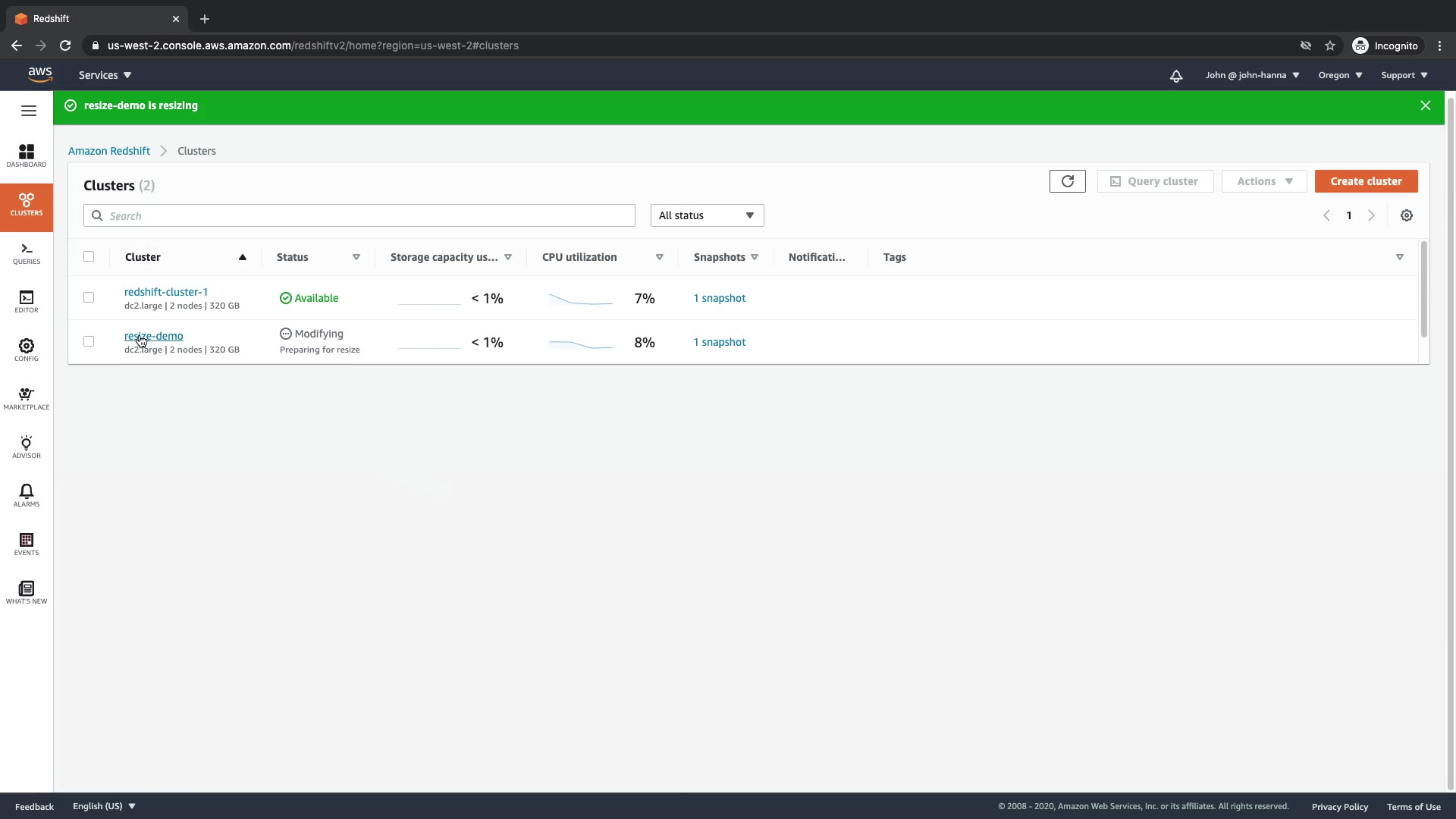The width and height of the screenshot is (1456, 819).
Task: Open the Alarms bell in sidebar
Action: click(27, 495)
